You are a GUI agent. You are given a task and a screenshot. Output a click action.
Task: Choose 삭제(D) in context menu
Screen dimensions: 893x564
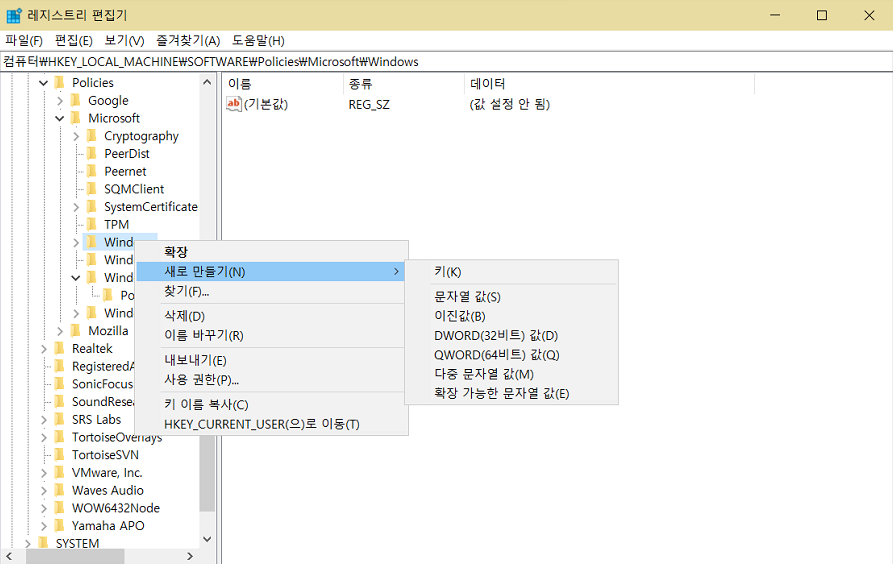point(272,316)
